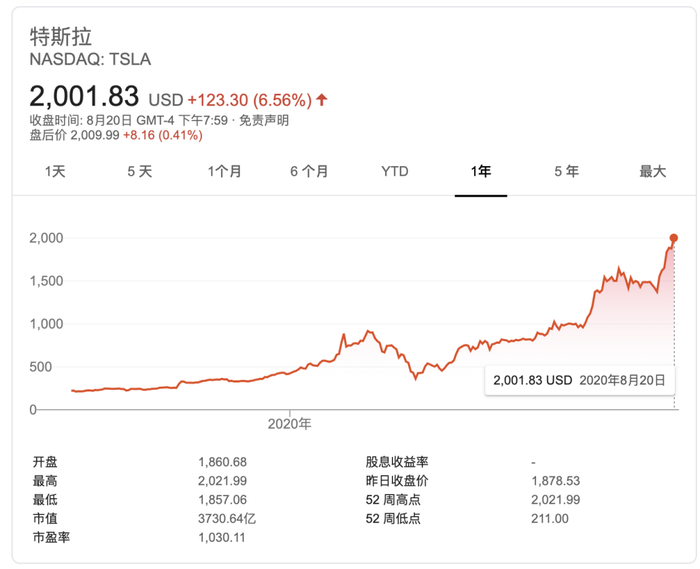Click the 最高 value 2,021.99
Image resolution: width=700 pixels, height=569 pixels.
pos(222,481)
